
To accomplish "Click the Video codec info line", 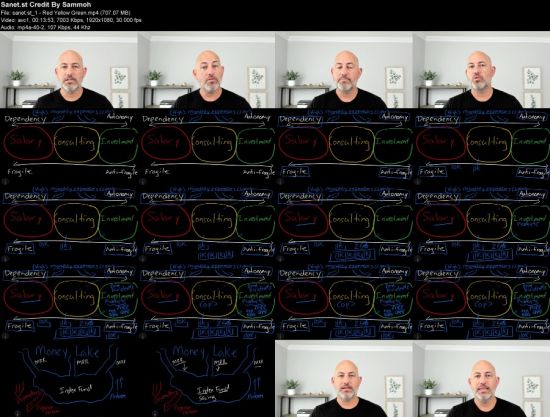I will (71, 20).
